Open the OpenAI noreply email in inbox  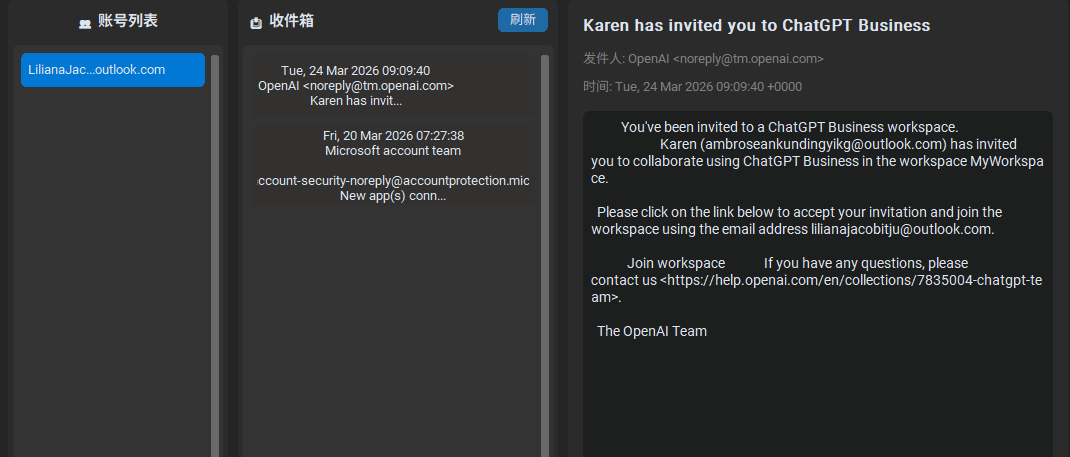(x=356, y=86)
